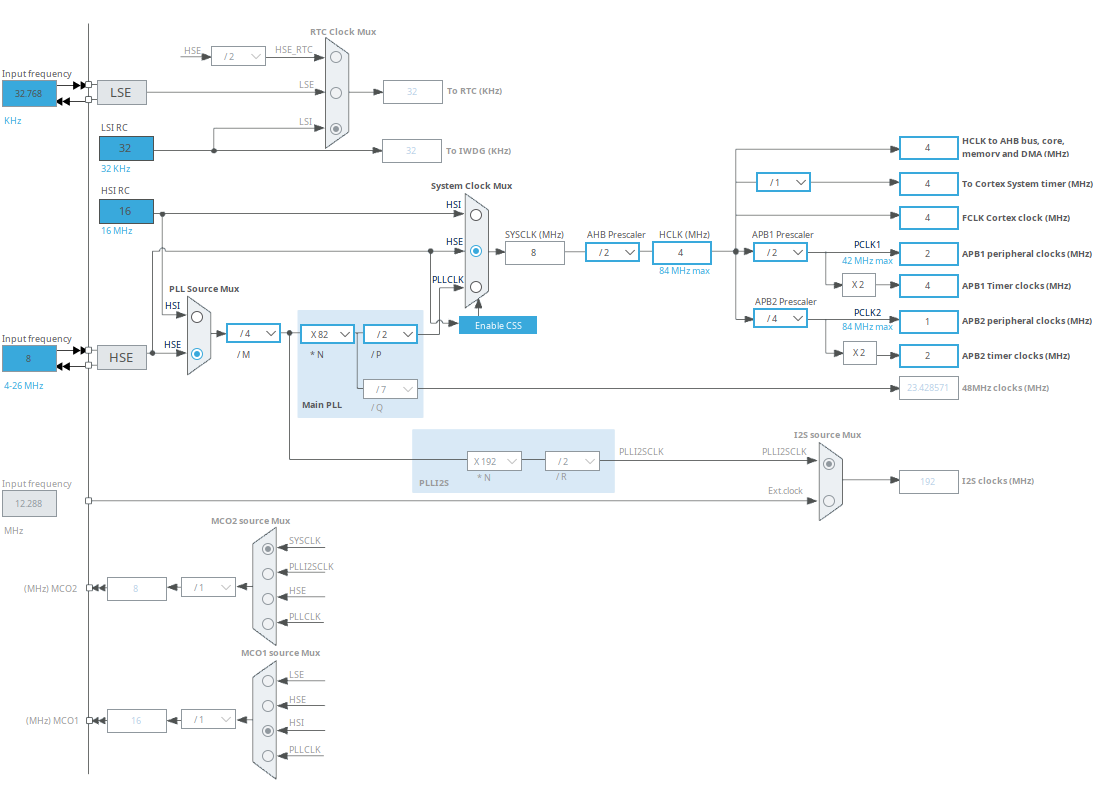The height and width of the screenshot is (792, 1108).
Task: Select LSI input on RTC Clock Mux
Action: (336, 129)
